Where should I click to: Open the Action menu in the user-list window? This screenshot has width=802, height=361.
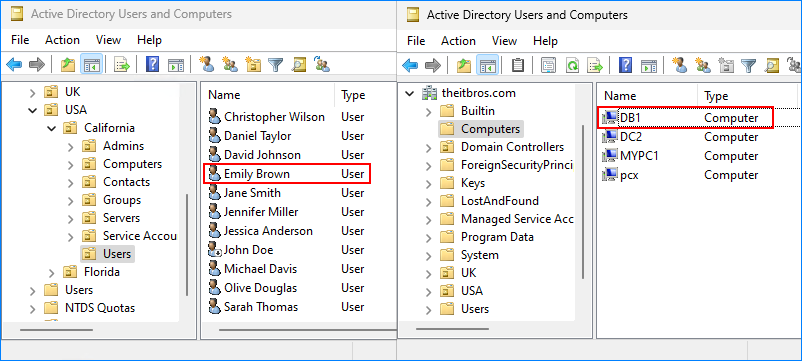[62, 40]
